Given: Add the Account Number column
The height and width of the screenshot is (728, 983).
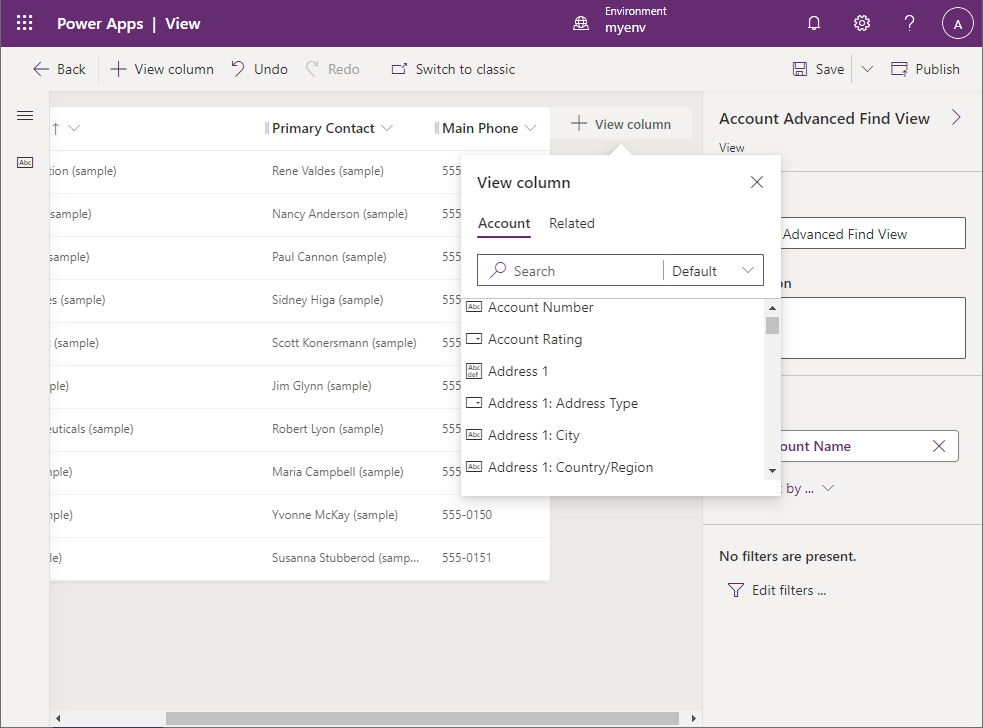Looking at the screenshot, I should tap(540, 307).
